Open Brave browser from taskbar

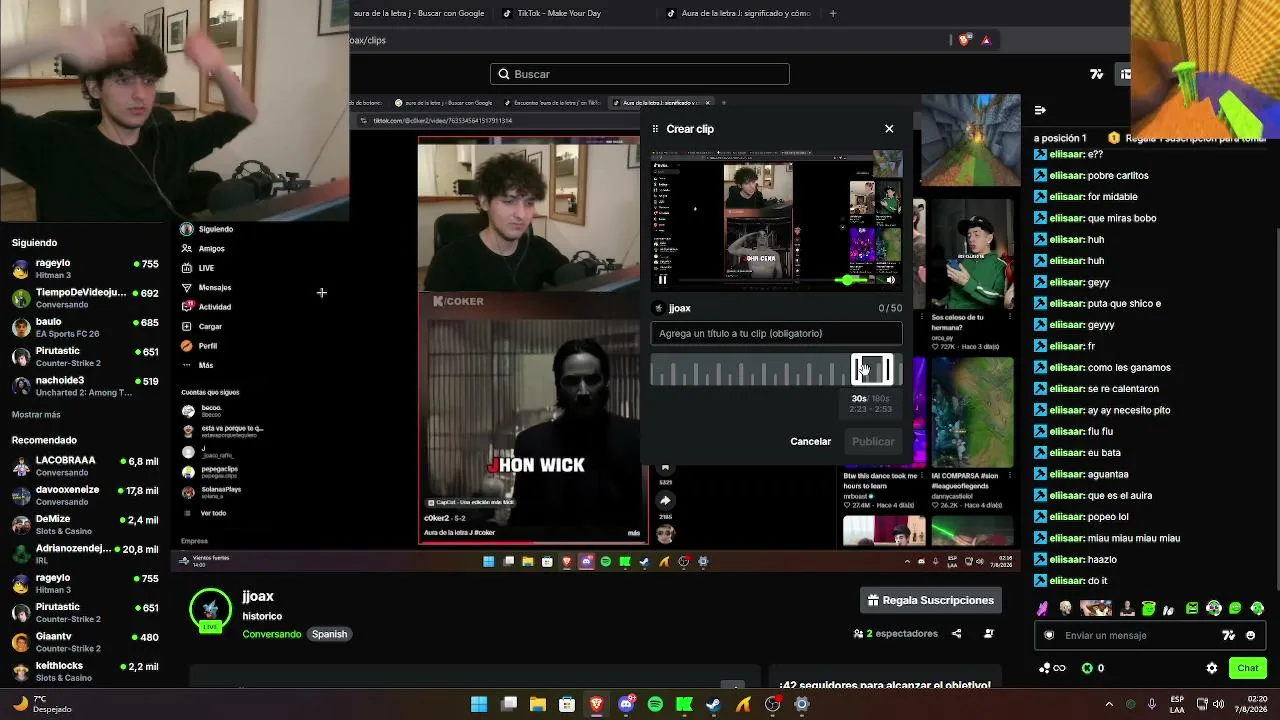597,704
